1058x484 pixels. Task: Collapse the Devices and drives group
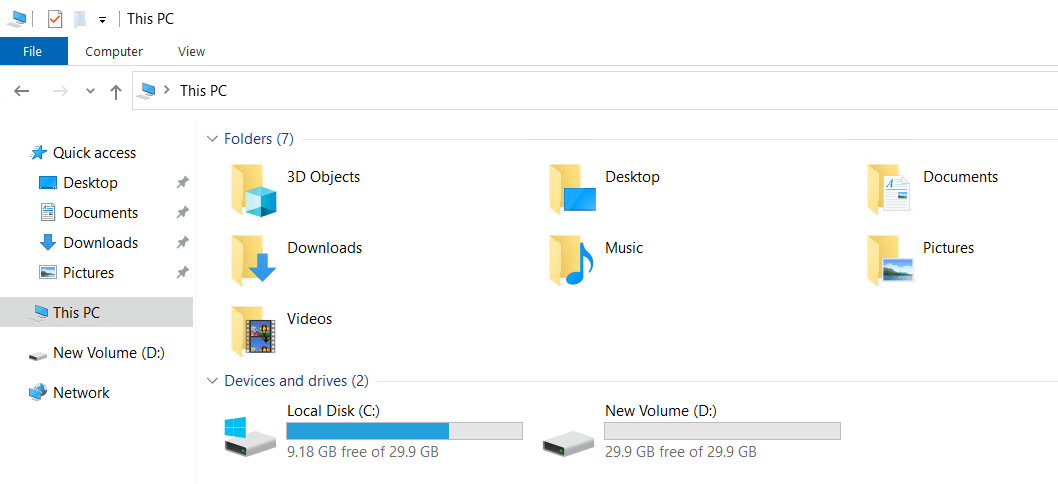(x=211, y=381)
